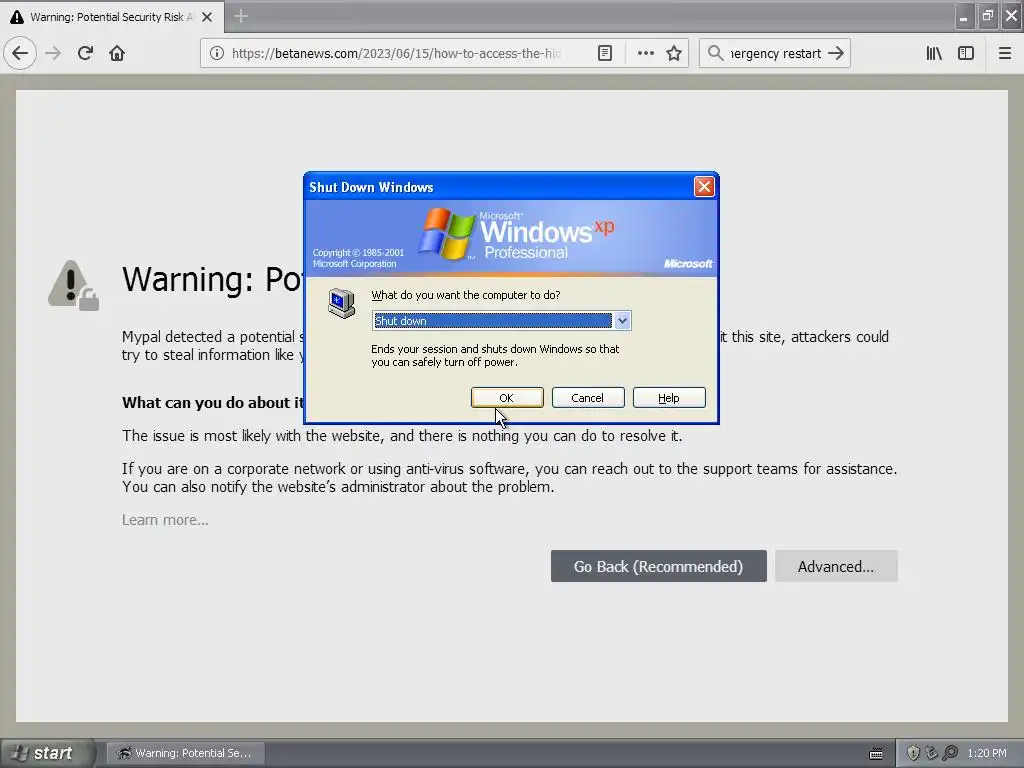This screenshot has height=768, width=1024.
Task: Close the Shut Down Windows dialog
Action: coord(704,187)
